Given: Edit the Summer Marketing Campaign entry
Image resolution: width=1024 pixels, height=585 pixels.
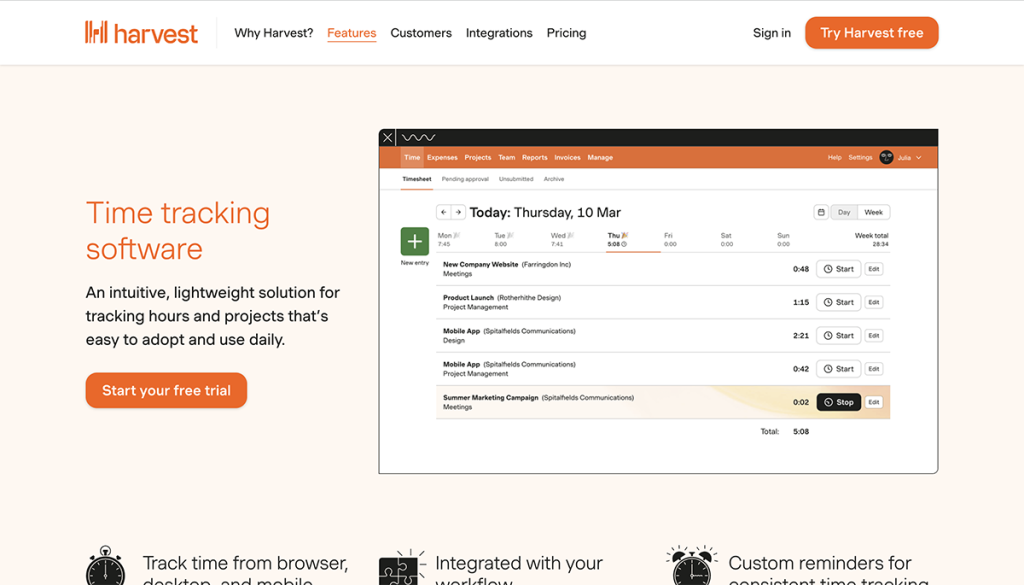Looking at the screenshot, I should pos(874,402).
